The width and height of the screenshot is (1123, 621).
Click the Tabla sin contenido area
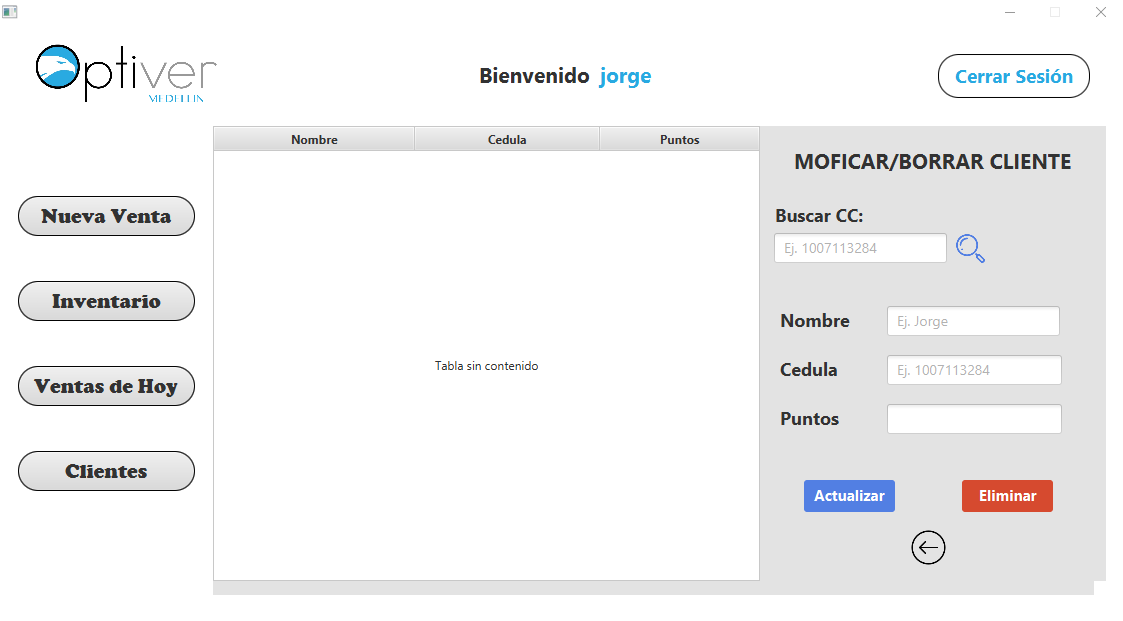[486, 366]
